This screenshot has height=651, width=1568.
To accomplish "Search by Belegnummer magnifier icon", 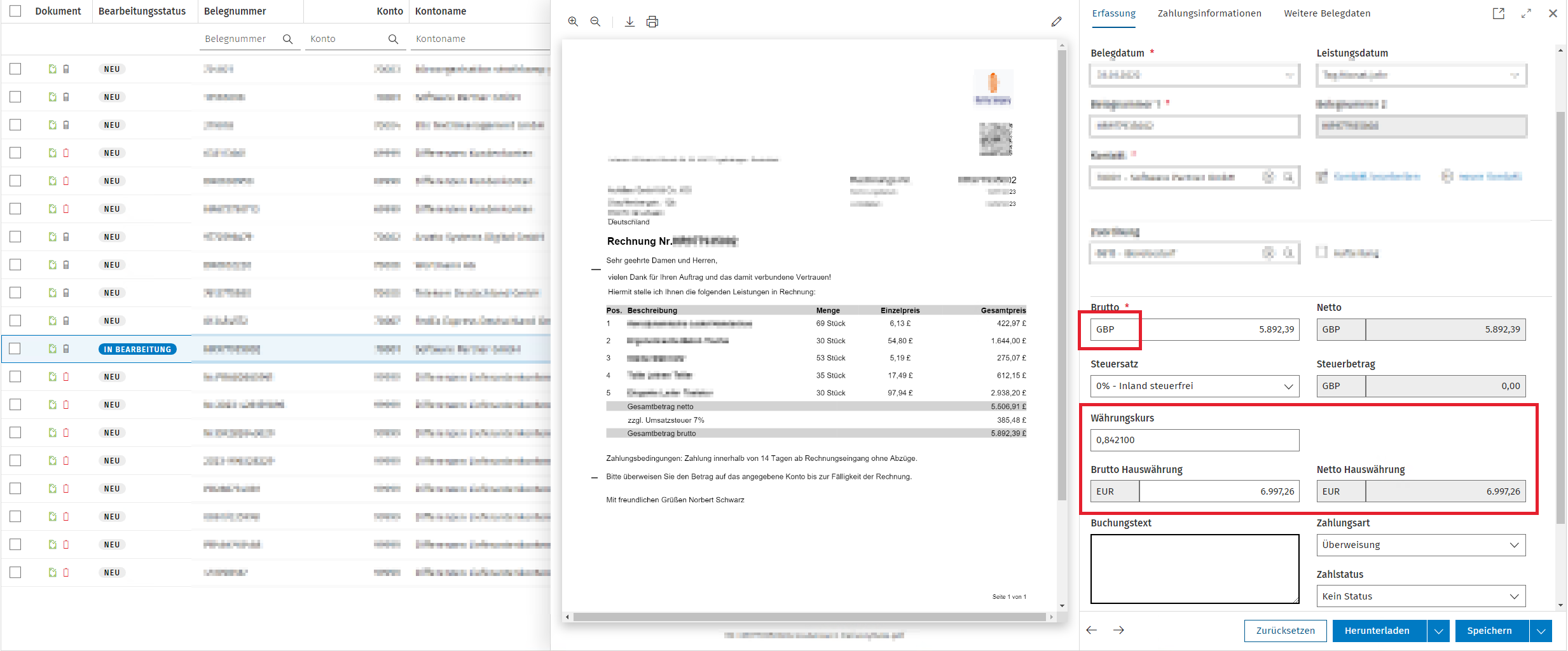I will (x=287, y=39).
